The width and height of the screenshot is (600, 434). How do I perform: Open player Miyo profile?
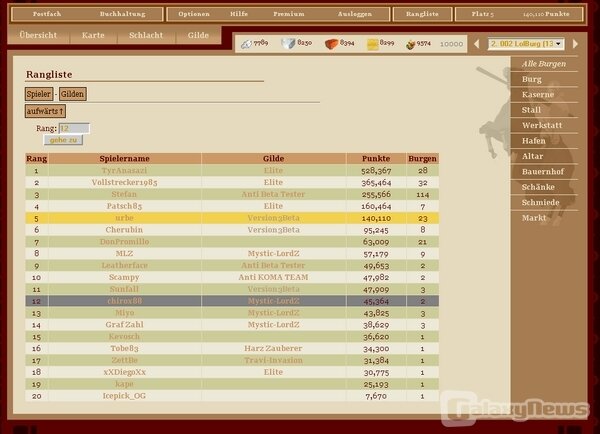pyautogui.click(x=124, y=313)
